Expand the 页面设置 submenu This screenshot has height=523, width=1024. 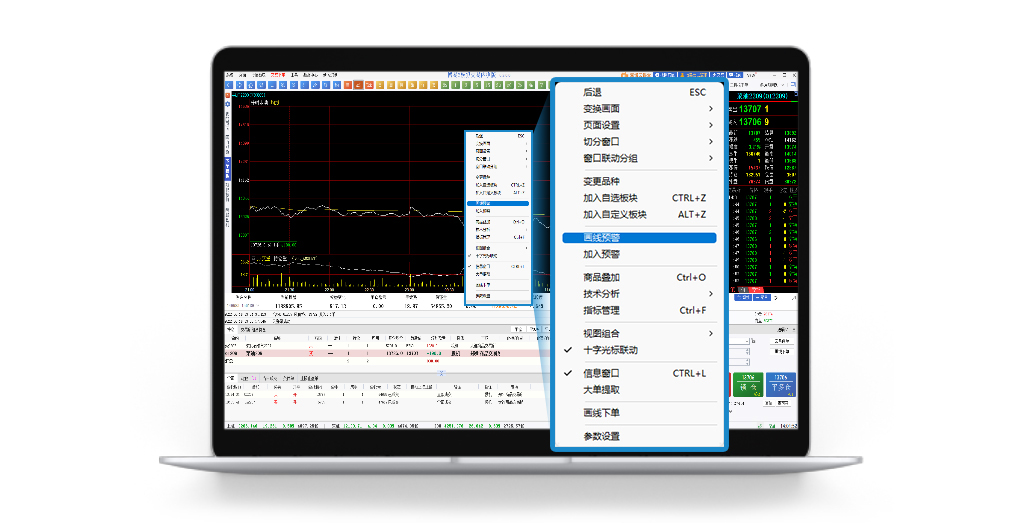pos(639,125)
